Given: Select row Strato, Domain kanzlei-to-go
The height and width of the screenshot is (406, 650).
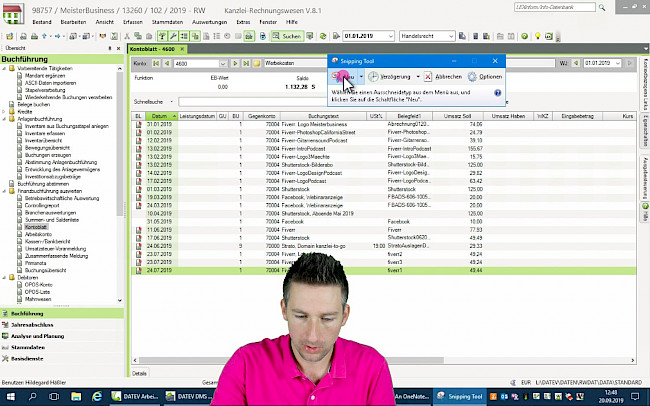Looking at the screenshot, I should [383, 246].
